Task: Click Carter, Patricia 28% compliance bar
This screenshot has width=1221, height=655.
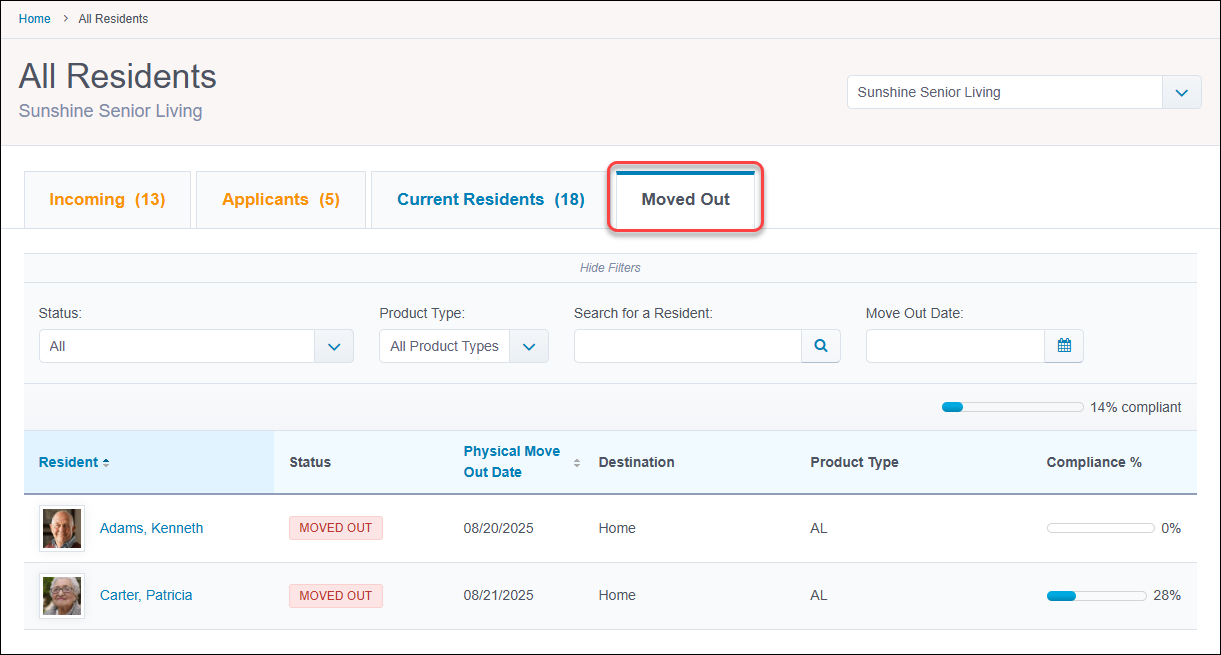Action: pos(1096,595)
